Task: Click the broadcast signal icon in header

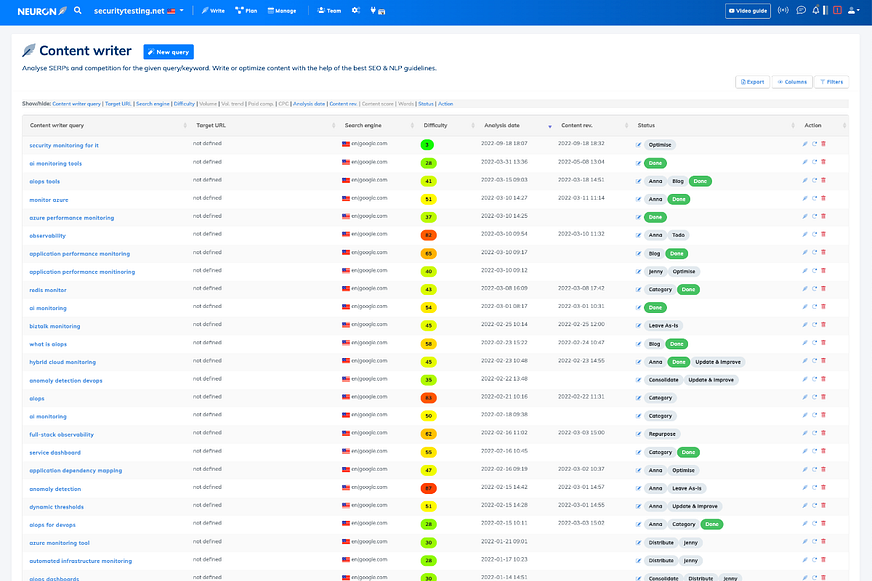Action: (783, 11)
